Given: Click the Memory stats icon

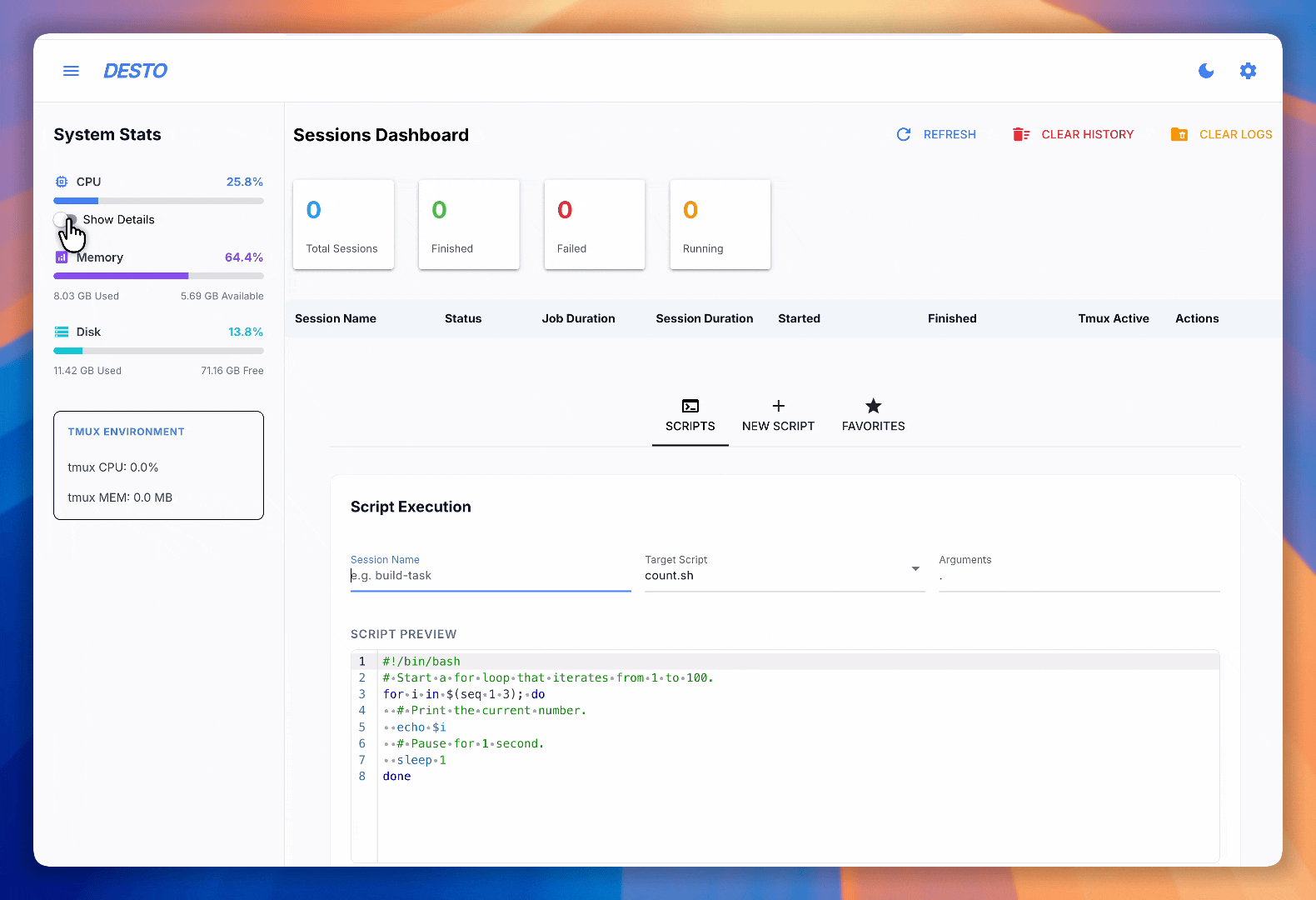Looking at the screenshot, I should click(61, 257).
